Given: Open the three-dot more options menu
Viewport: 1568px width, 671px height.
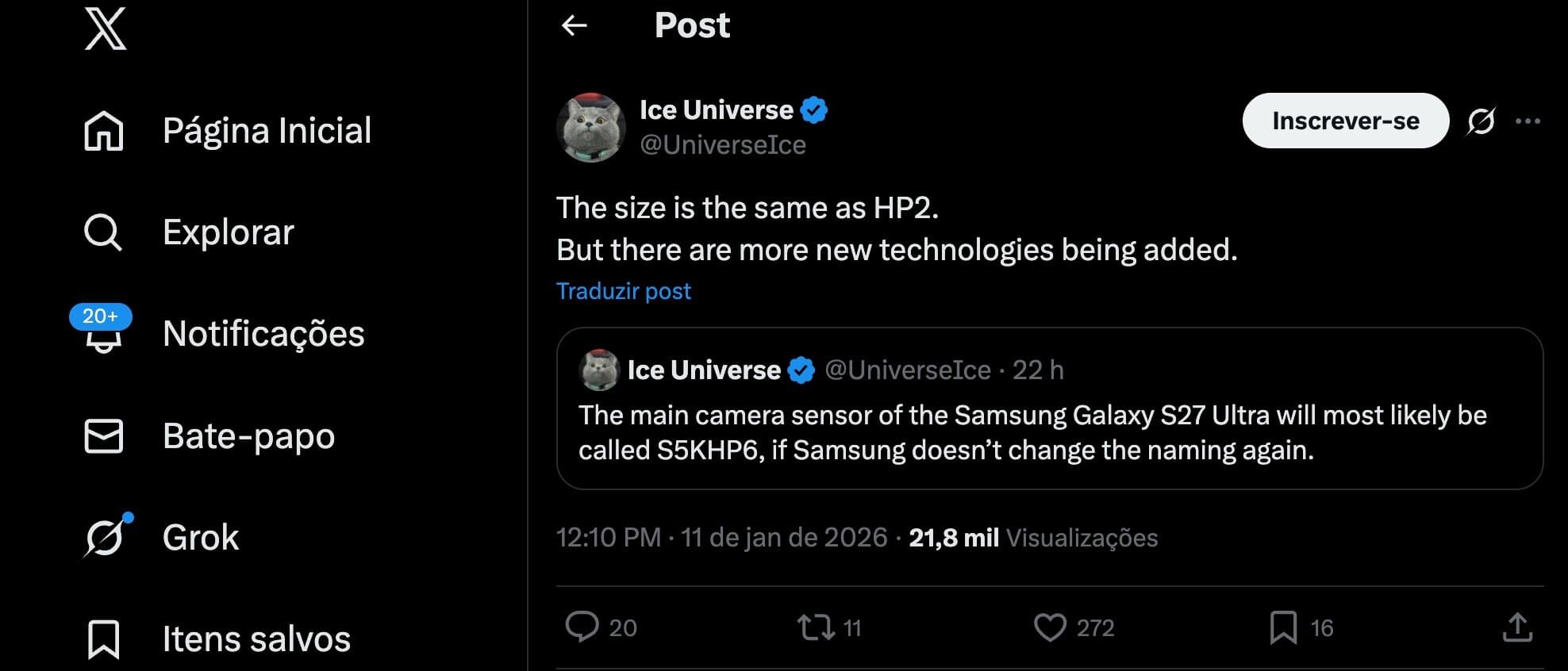Looking at the screenshot, I should pos(1528,121).
